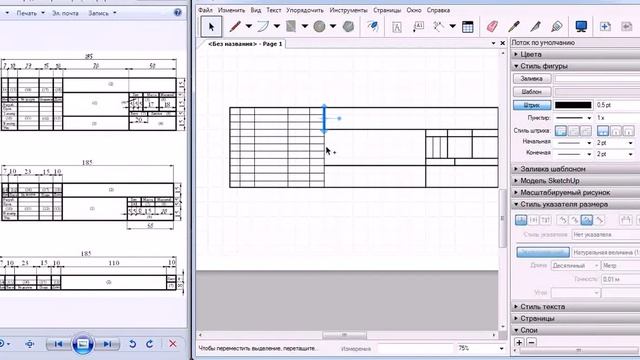Rotate image clockwise in photo viewer
This screenshot has width=640, height=360.
(150, 344)
